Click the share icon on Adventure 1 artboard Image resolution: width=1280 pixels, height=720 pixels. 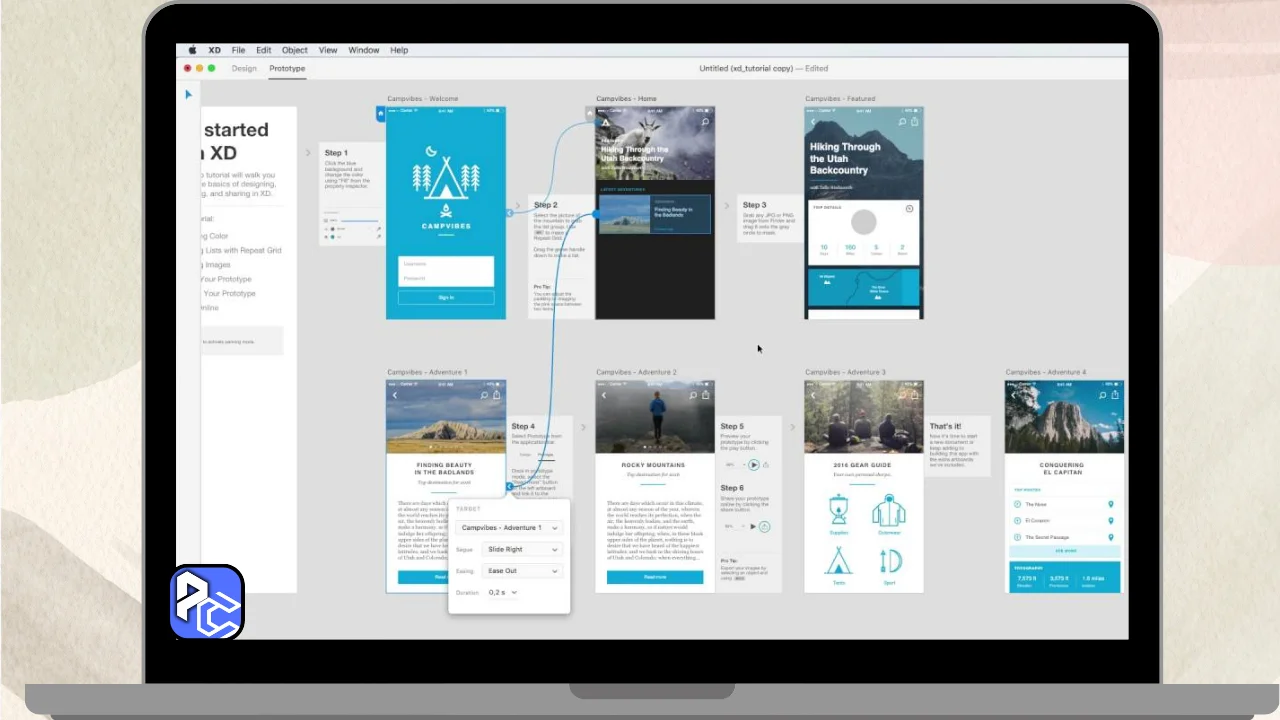point(496,395)
